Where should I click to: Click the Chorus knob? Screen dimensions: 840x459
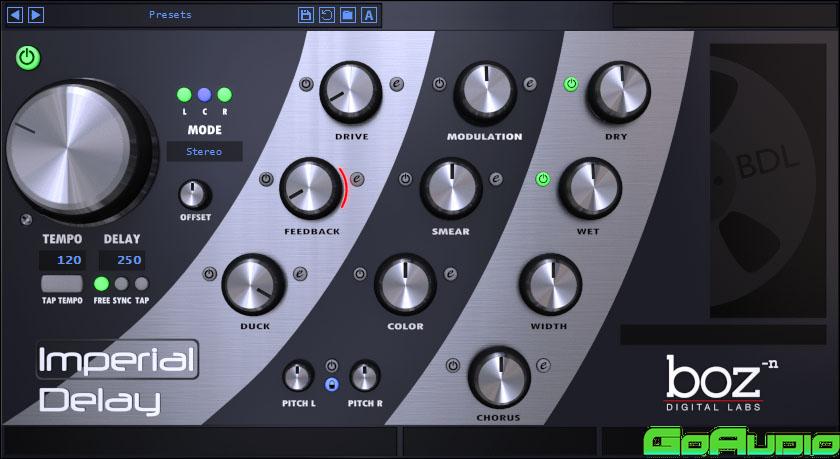point(499,377)
